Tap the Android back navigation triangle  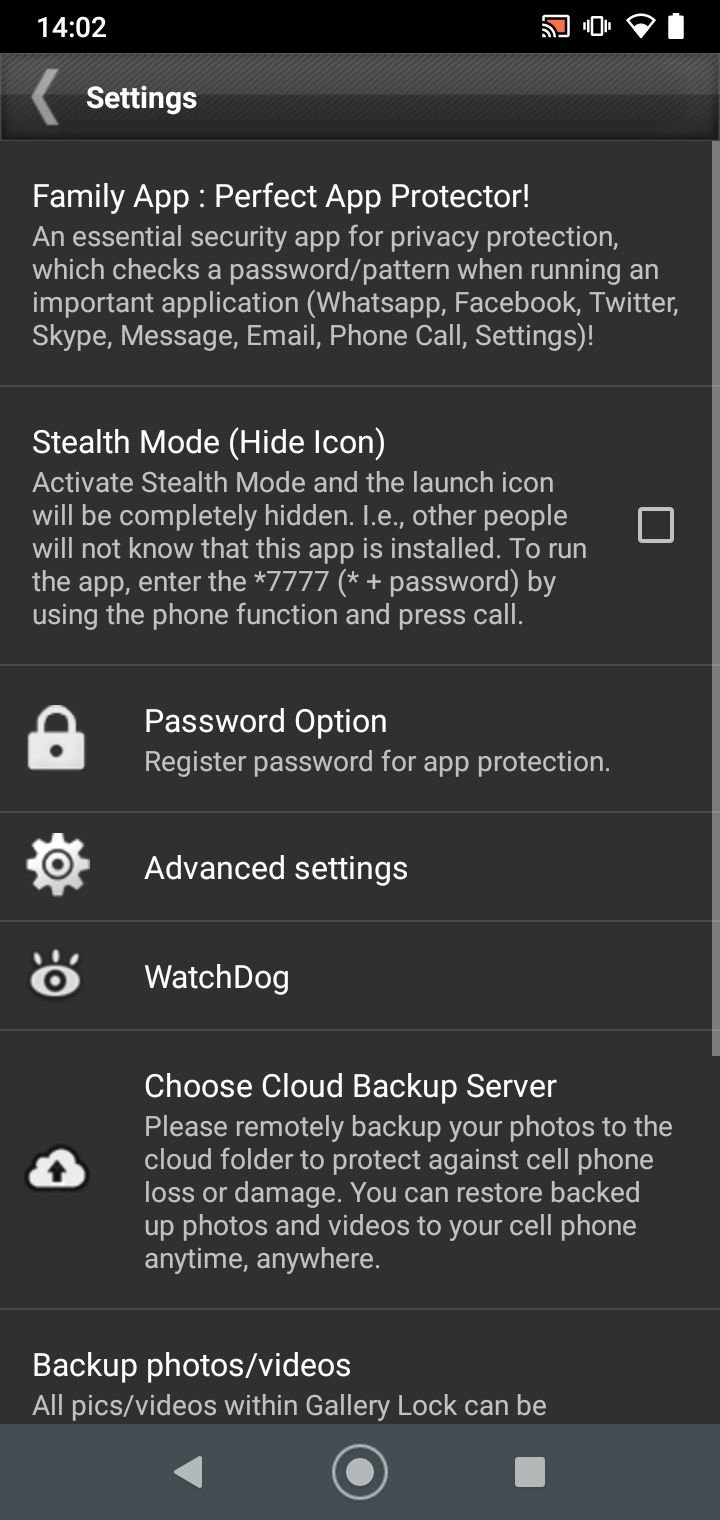[188, 1471]
